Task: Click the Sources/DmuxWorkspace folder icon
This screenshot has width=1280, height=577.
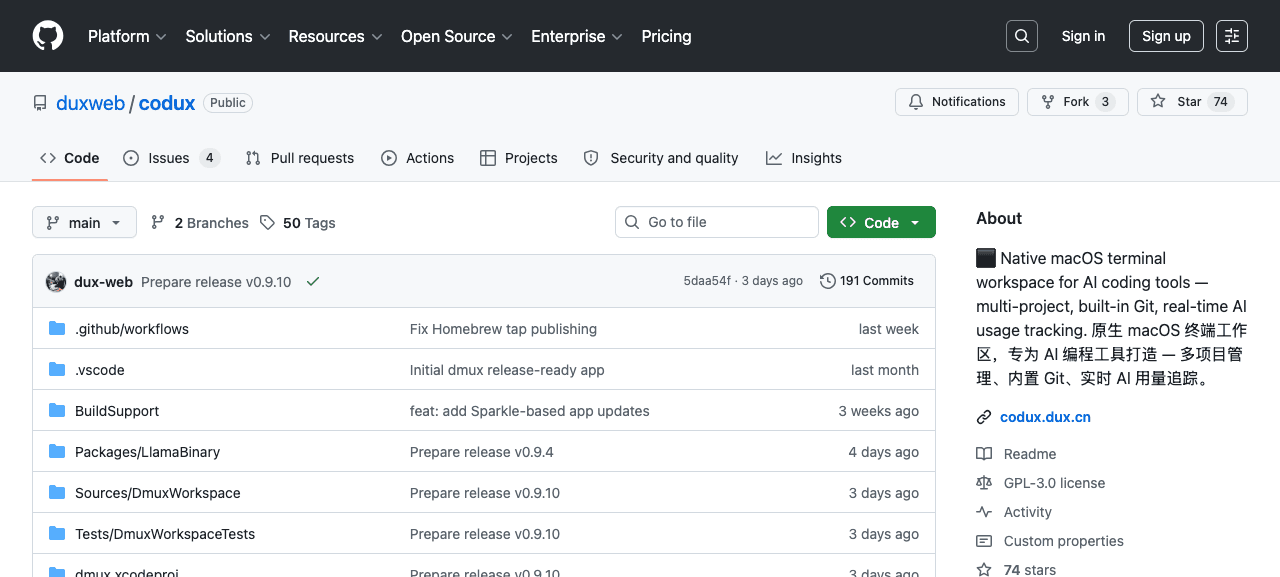Action: pyautogui.click(x=57, y=493)
